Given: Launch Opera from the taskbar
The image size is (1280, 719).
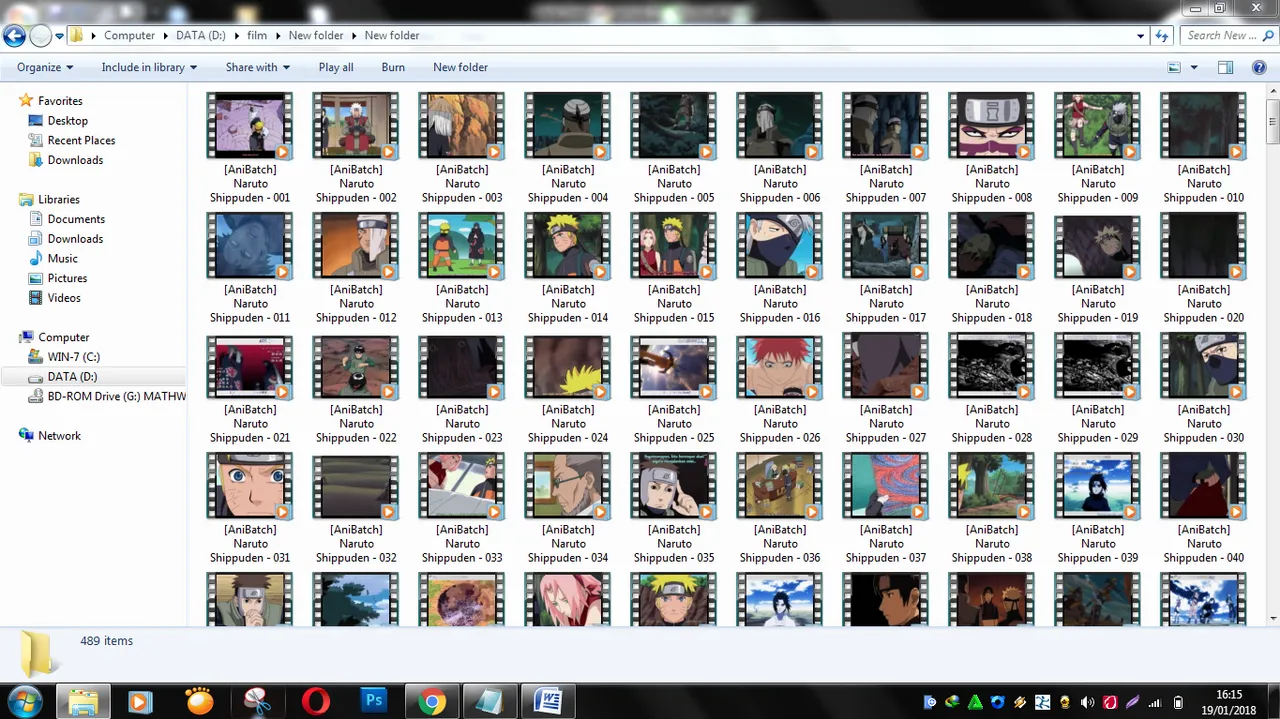Looking at the screenshot, I should [315, 702].
